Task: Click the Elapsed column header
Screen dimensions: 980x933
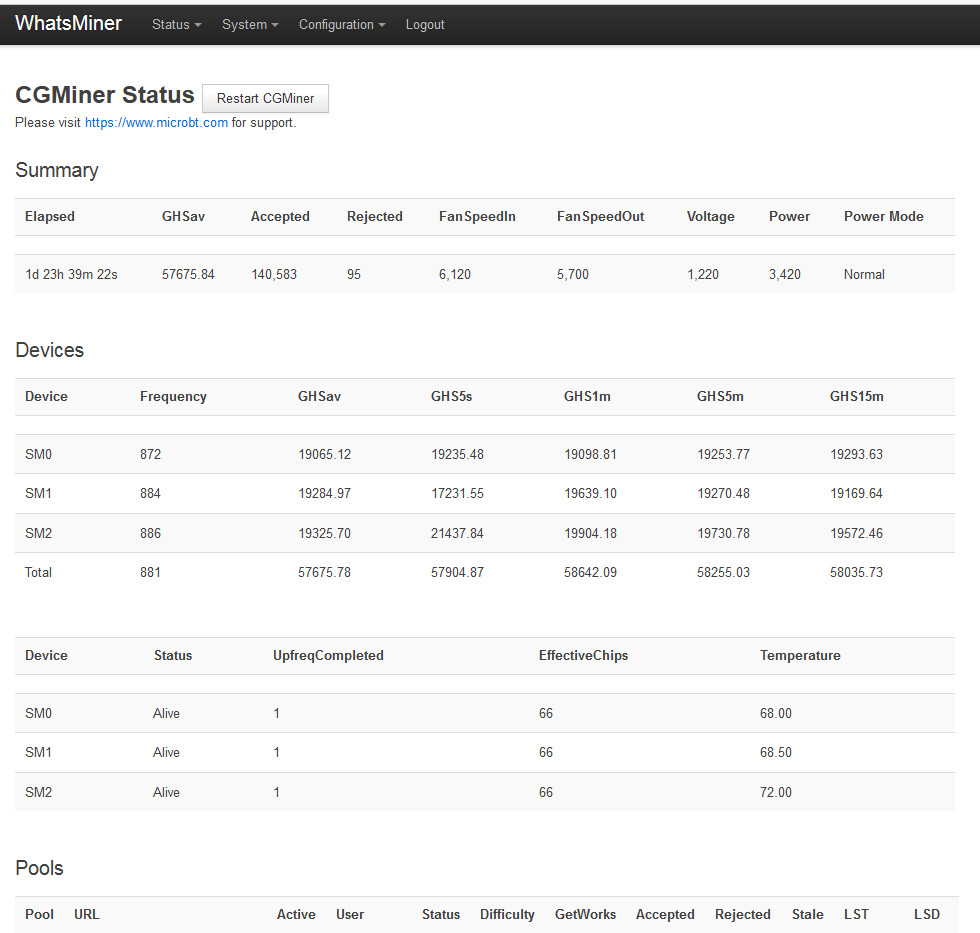Action: point(49,216)
